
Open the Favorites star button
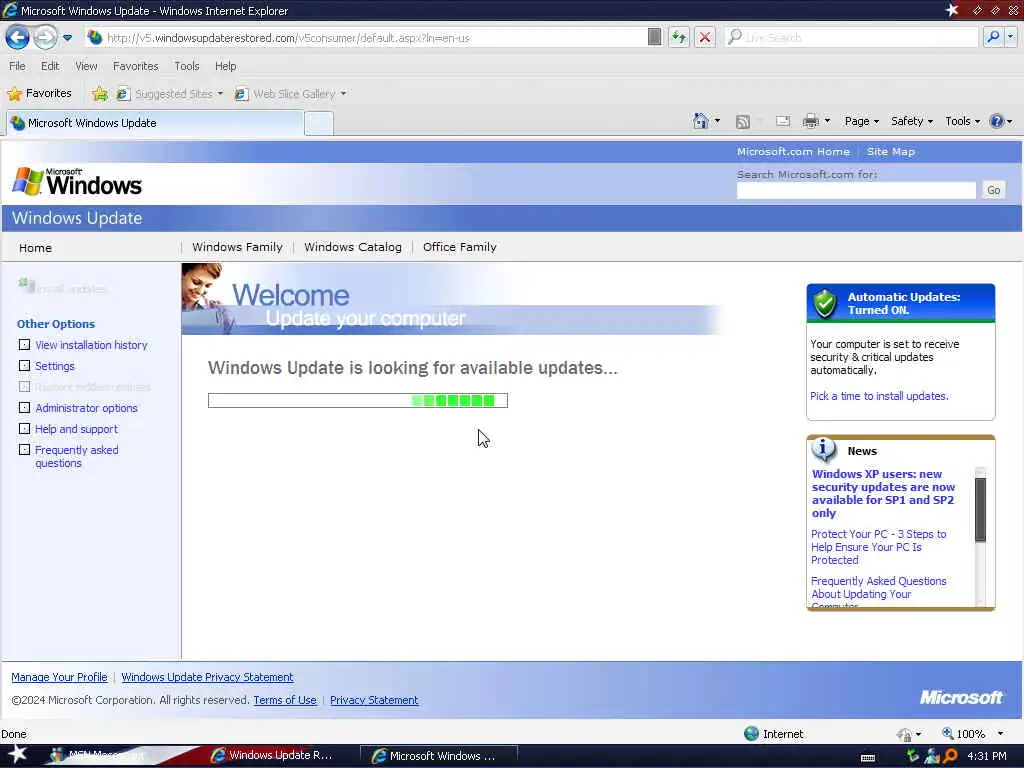tap(39, 93)
